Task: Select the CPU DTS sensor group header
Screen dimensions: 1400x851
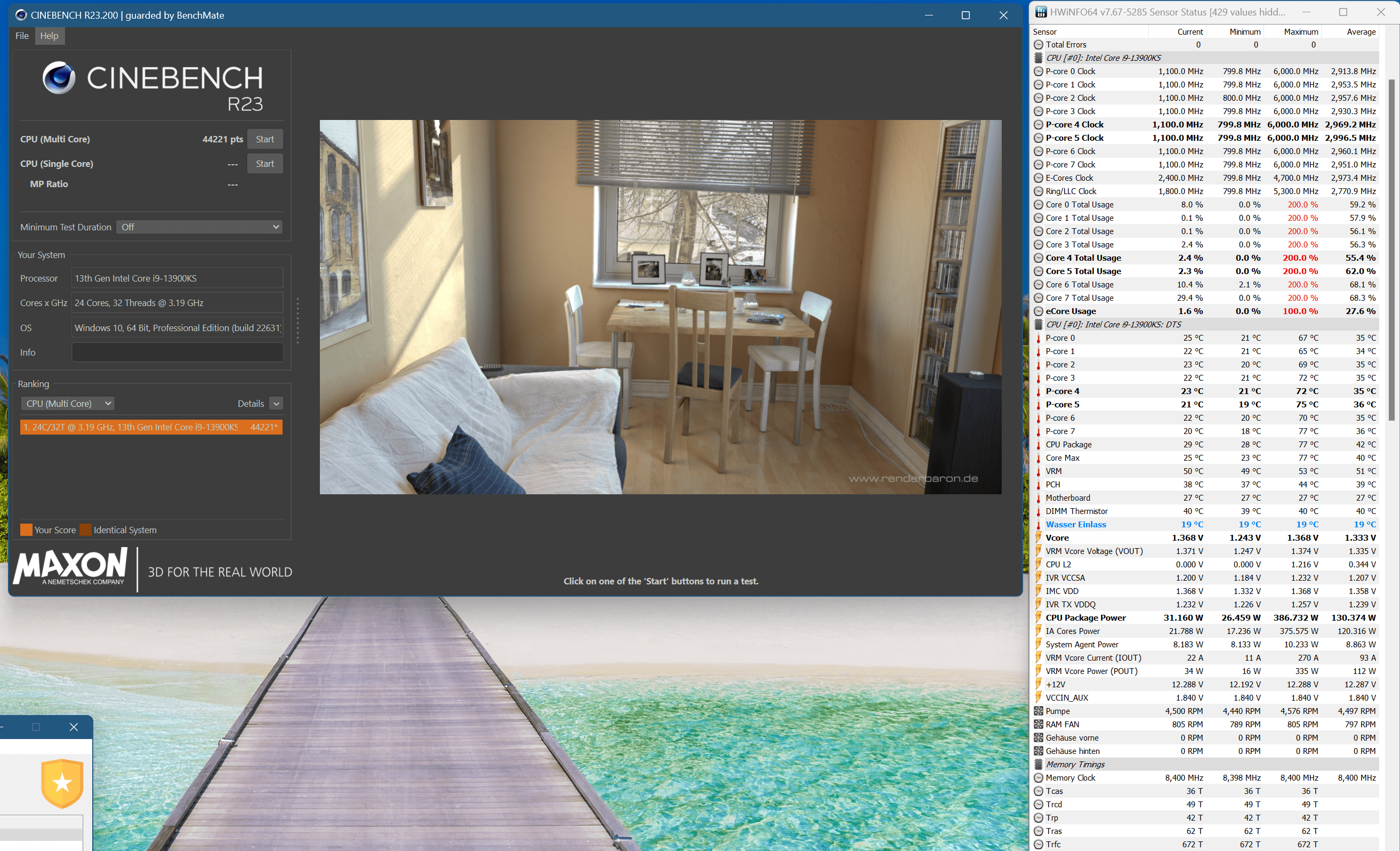Action: tap(1205, 325)
